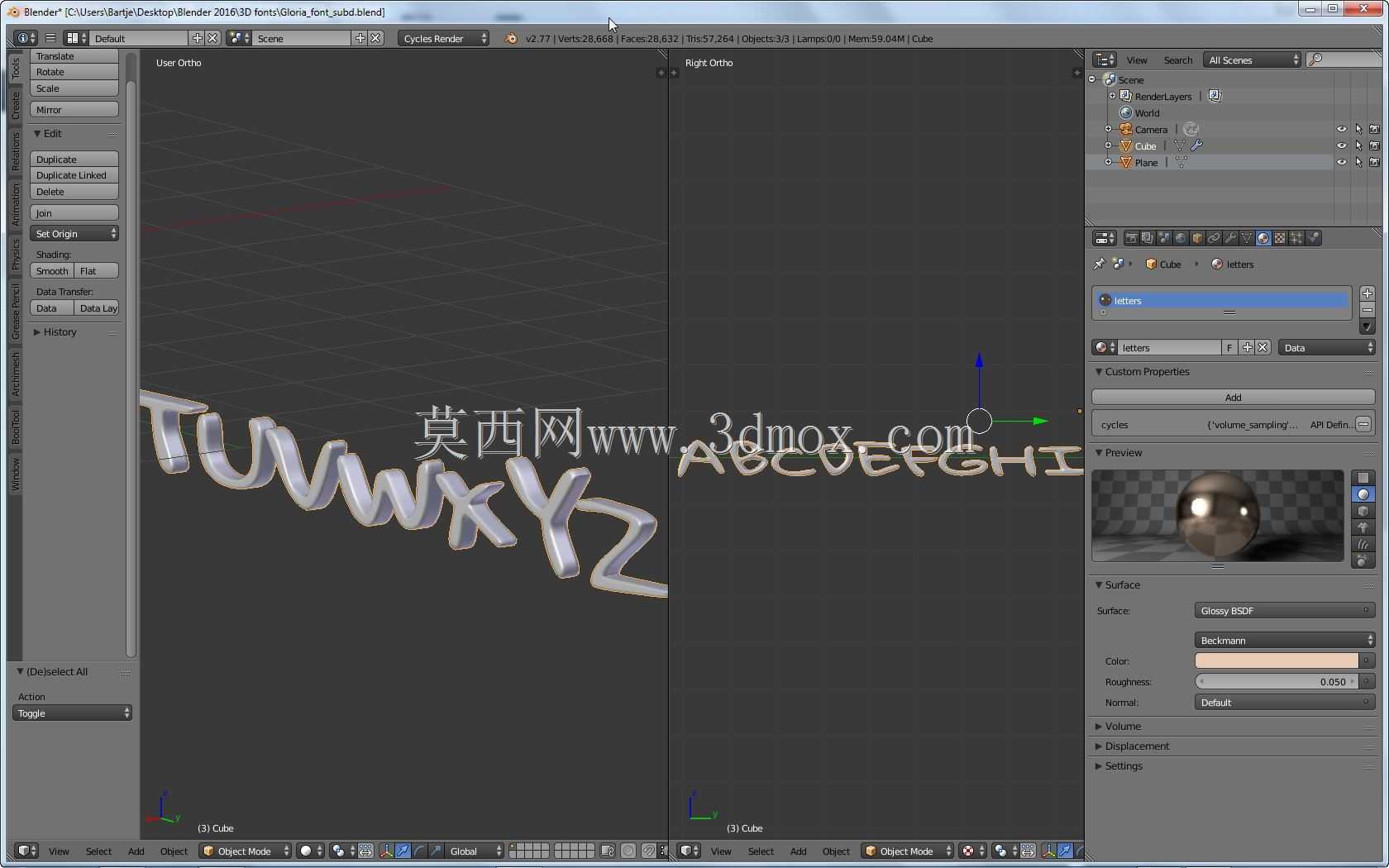Add a new material slot with plus

coord(1368,293)
